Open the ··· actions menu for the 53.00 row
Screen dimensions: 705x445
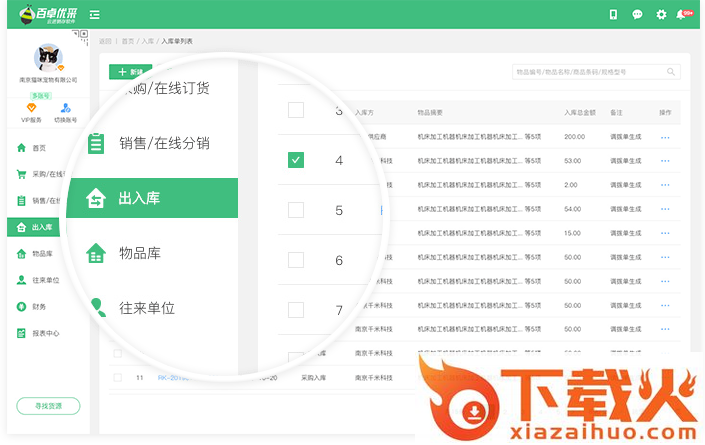pyautogui.click(x=665, y=160)
